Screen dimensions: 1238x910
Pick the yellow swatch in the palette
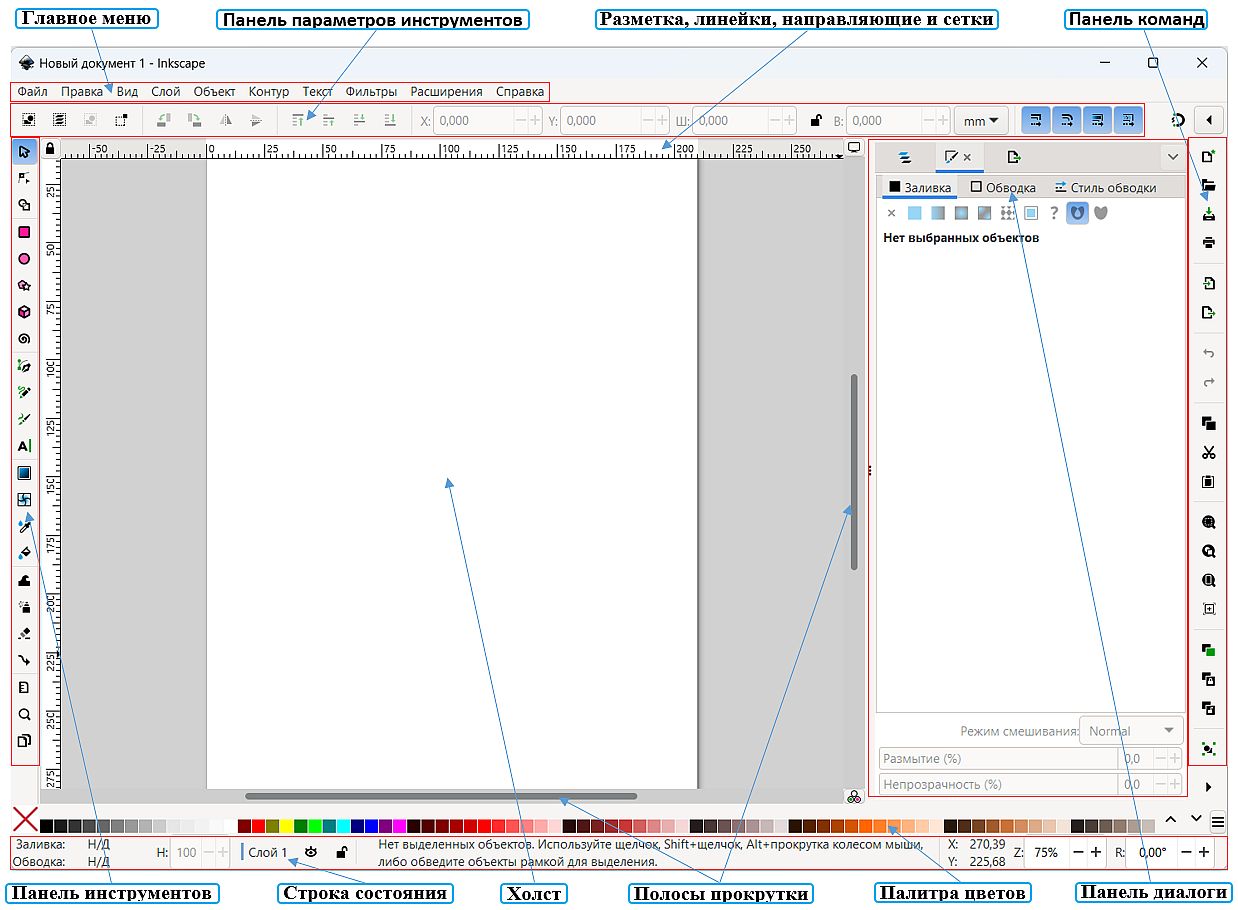tap(286, 826)
